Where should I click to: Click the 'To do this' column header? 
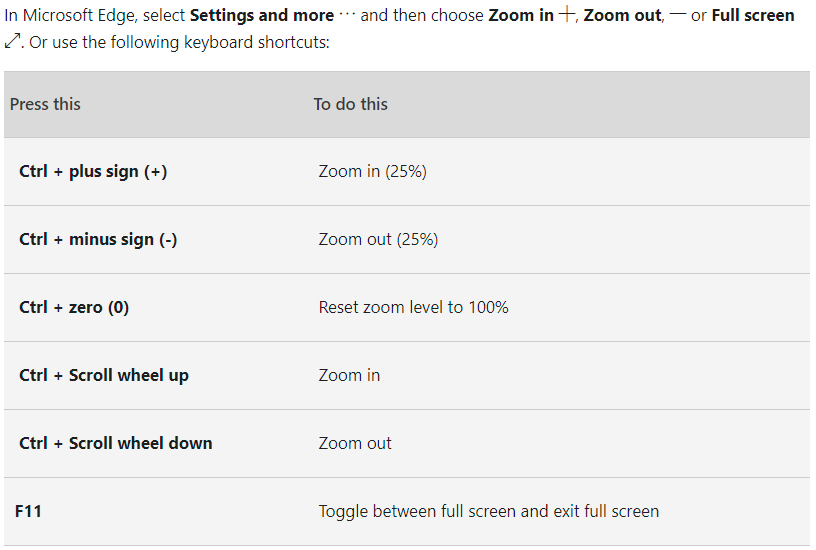click(x=350, y=104)
